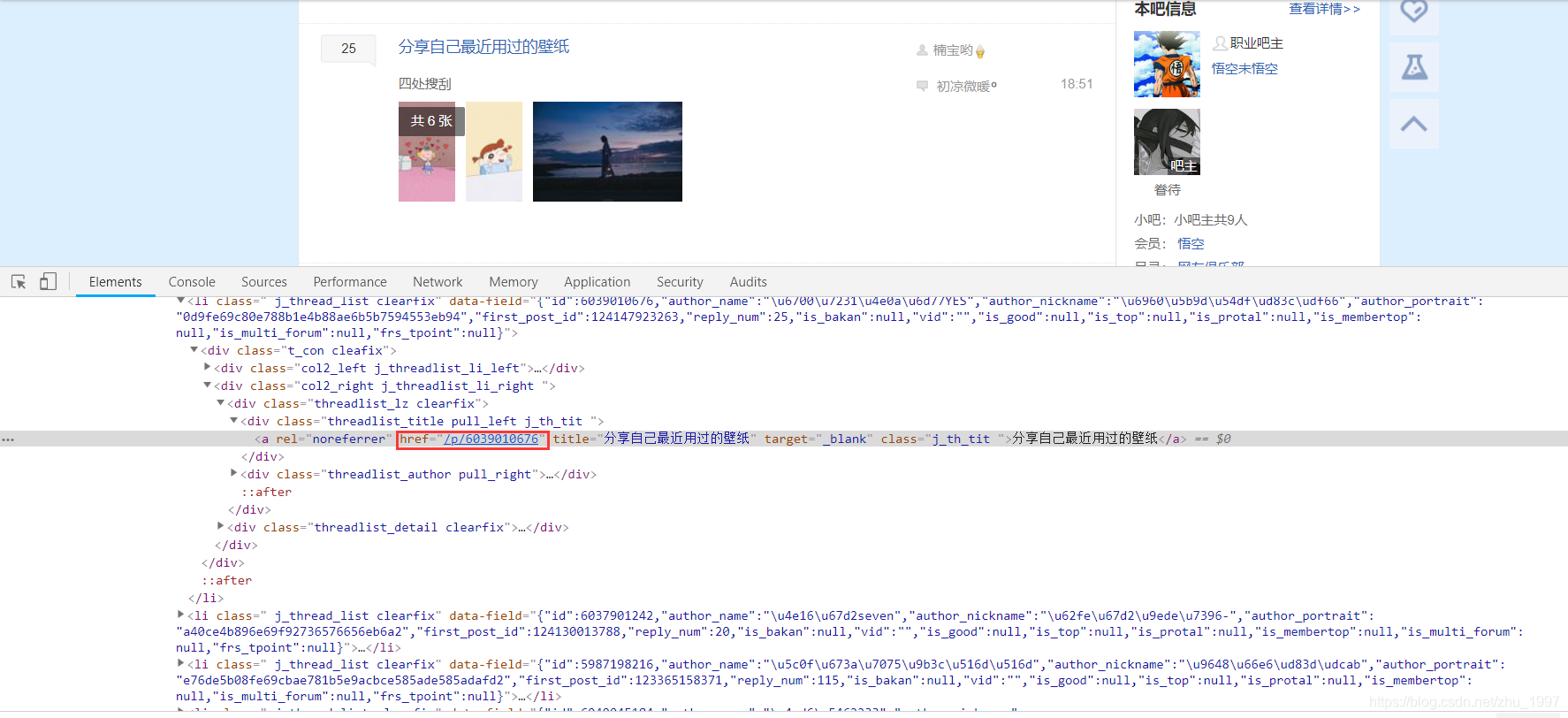Switch to the Console tab
This screenshot has height=718, width=1568.
192,282
